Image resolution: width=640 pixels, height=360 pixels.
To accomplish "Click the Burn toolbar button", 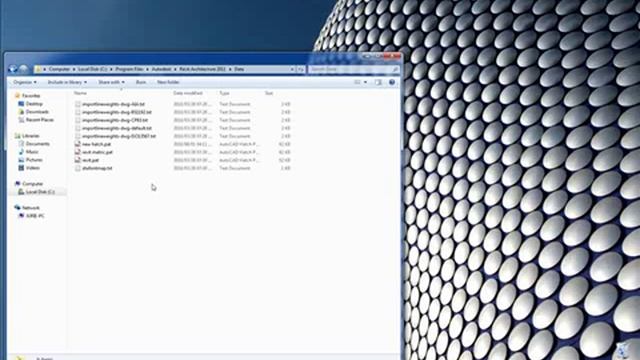I will tap(141, 82).
